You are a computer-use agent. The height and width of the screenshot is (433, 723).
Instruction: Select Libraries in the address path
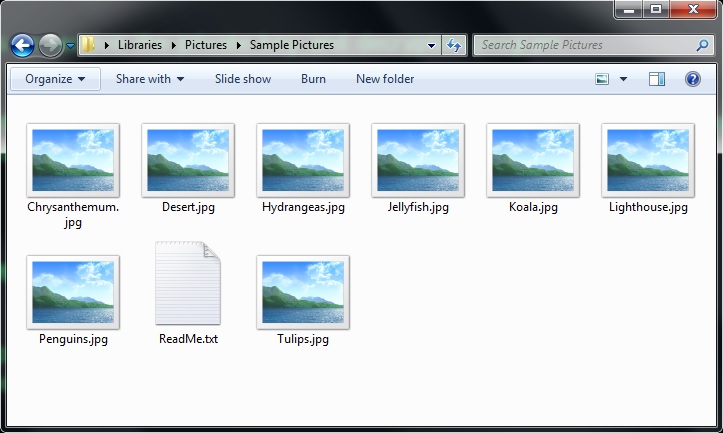[140, 45]
